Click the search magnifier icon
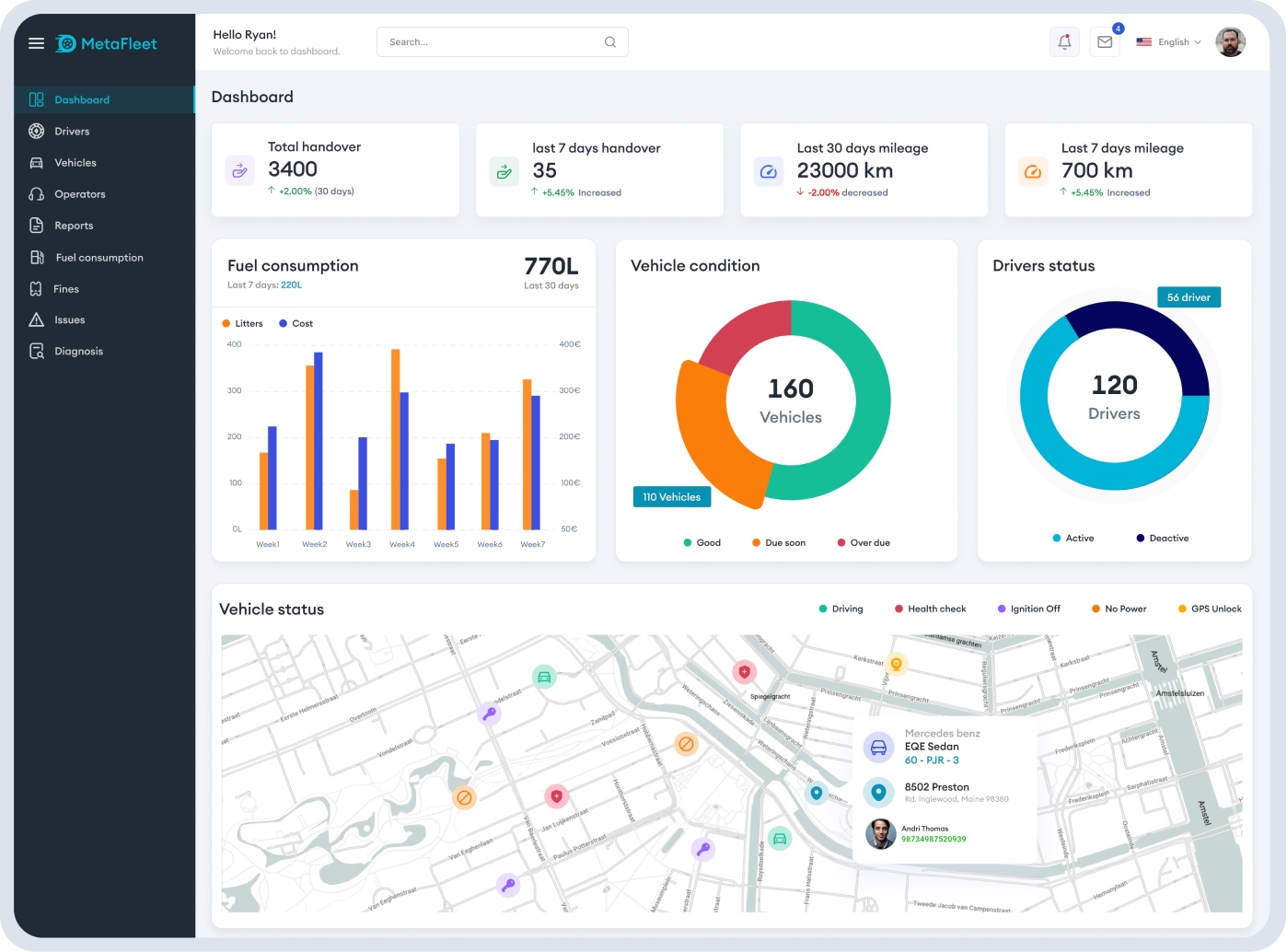1287x952 pixels. [610, 42]
